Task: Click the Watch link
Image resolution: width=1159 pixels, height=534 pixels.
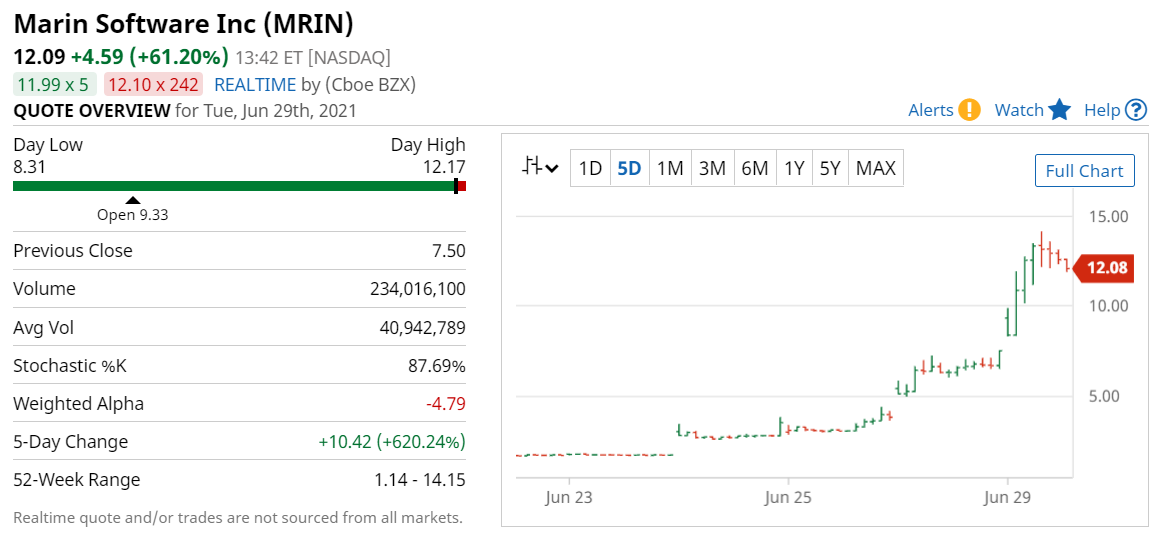Action: pos(1019,110)
